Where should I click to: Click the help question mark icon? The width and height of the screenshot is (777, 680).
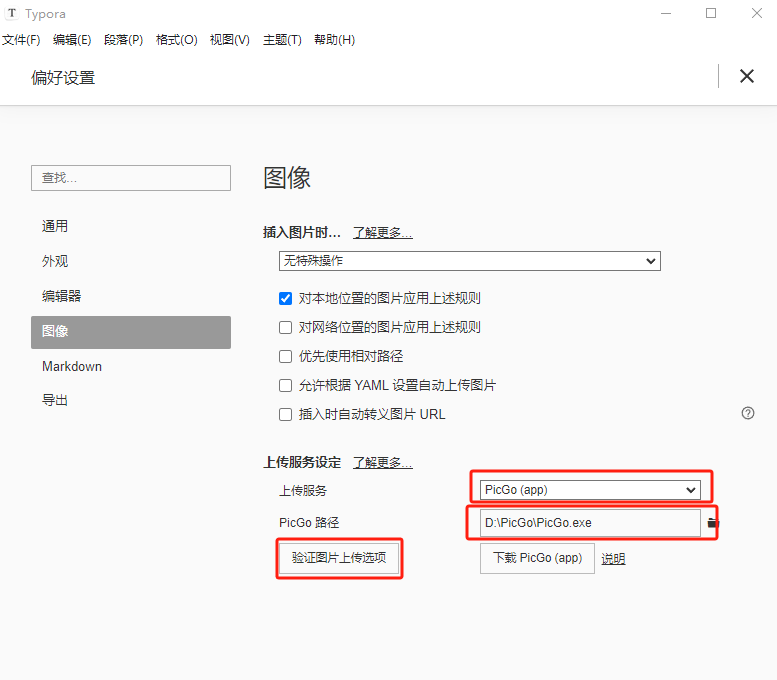point(748,413)
